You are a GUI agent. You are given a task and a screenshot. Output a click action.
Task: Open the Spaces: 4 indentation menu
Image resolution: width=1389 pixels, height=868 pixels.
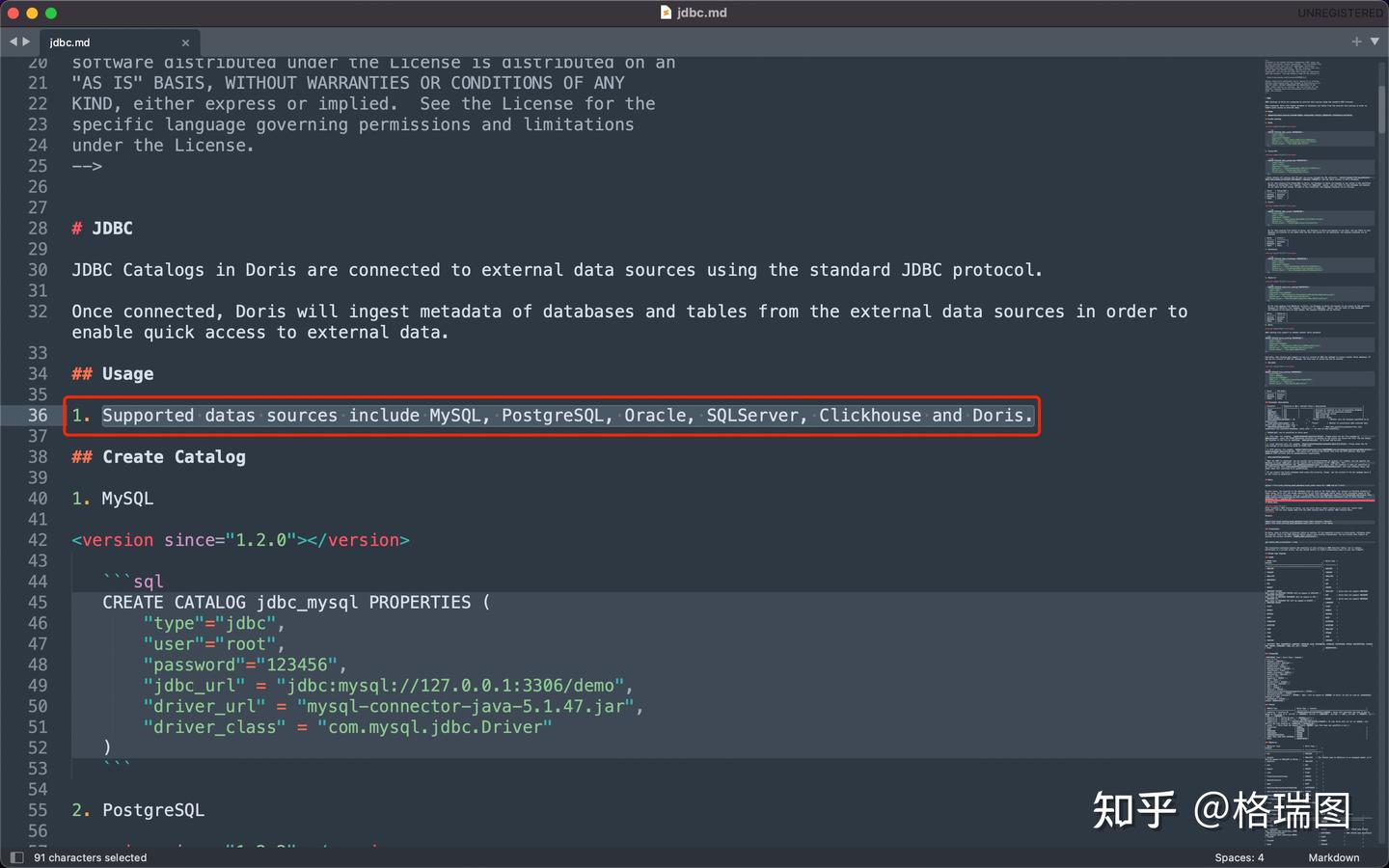[x=1239, y=857]
